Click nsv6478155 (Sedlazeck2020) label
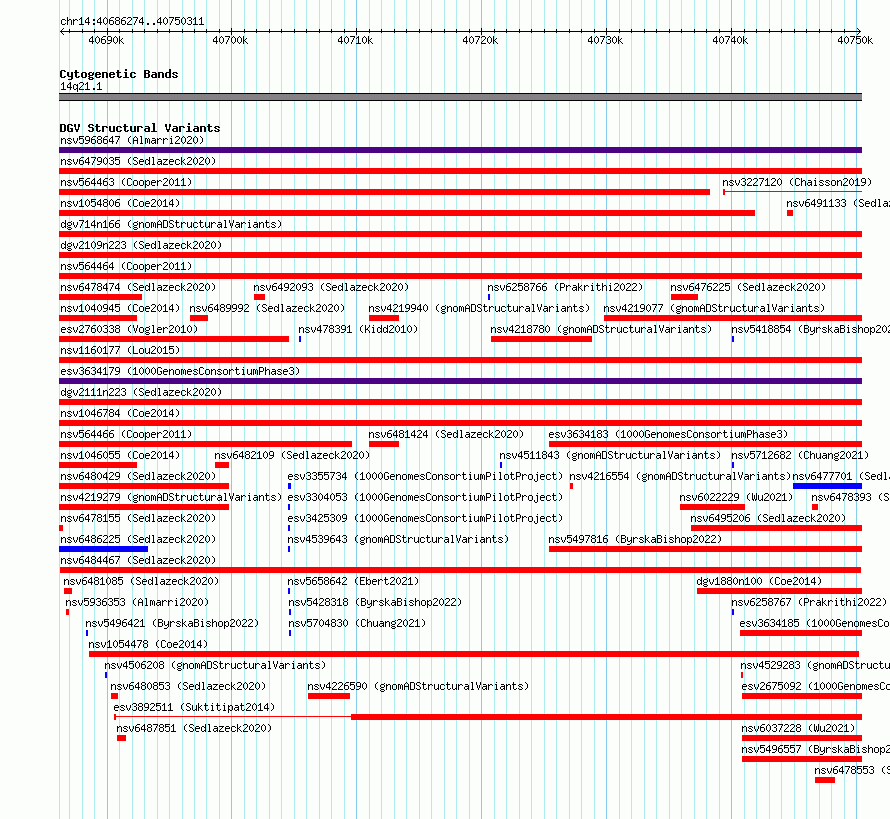This screenshot has height=819, width=890. click(138, 518)
